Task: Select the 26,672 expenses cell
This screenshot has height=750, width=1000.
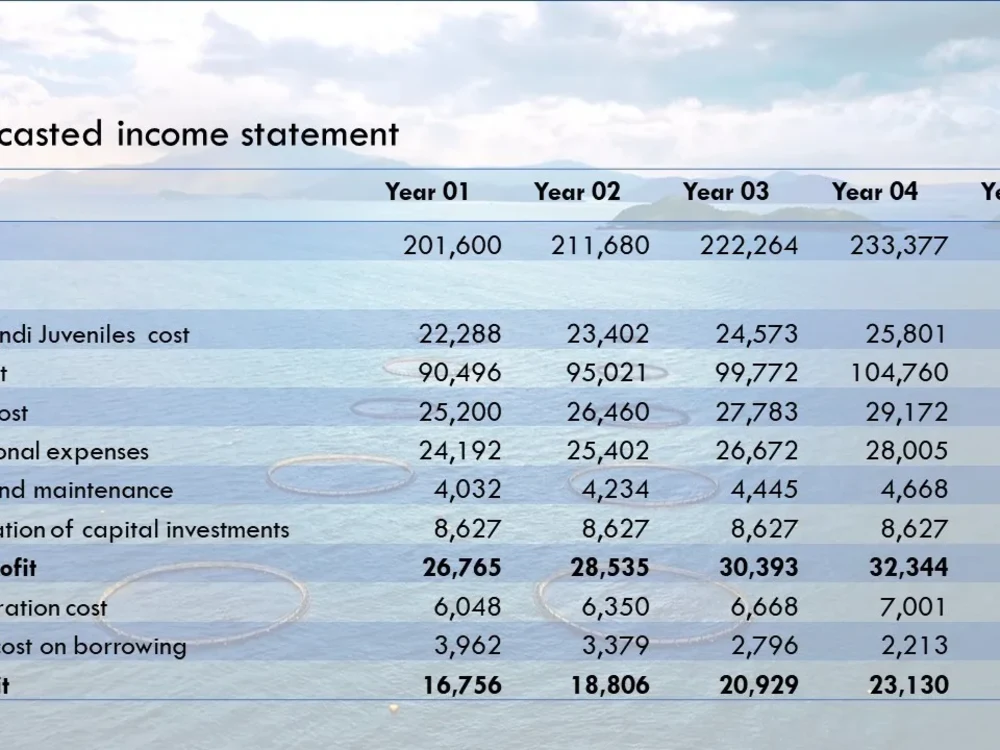Action: pos(756,452)
